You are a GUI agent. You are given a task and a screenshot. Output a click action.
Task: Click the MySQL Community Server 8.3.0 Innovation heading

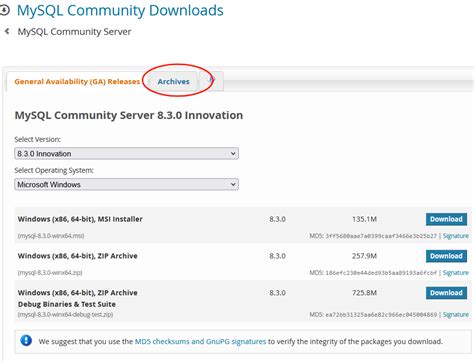click(x=129, y=115)
